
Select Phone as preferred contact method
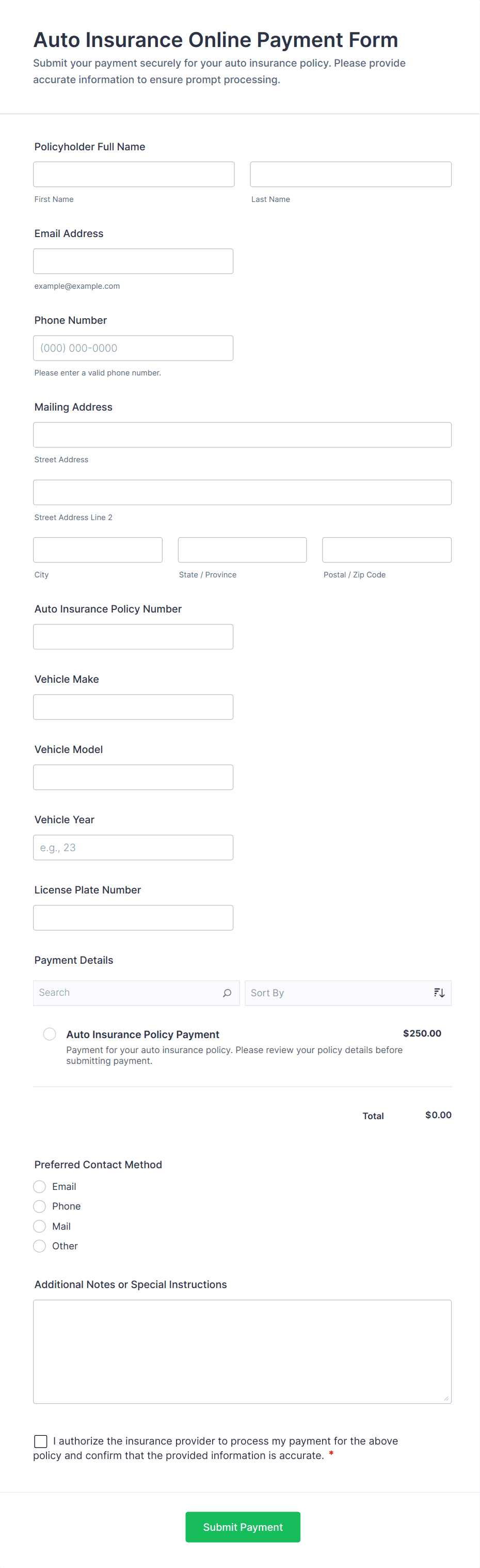(x=39, y=1206)
